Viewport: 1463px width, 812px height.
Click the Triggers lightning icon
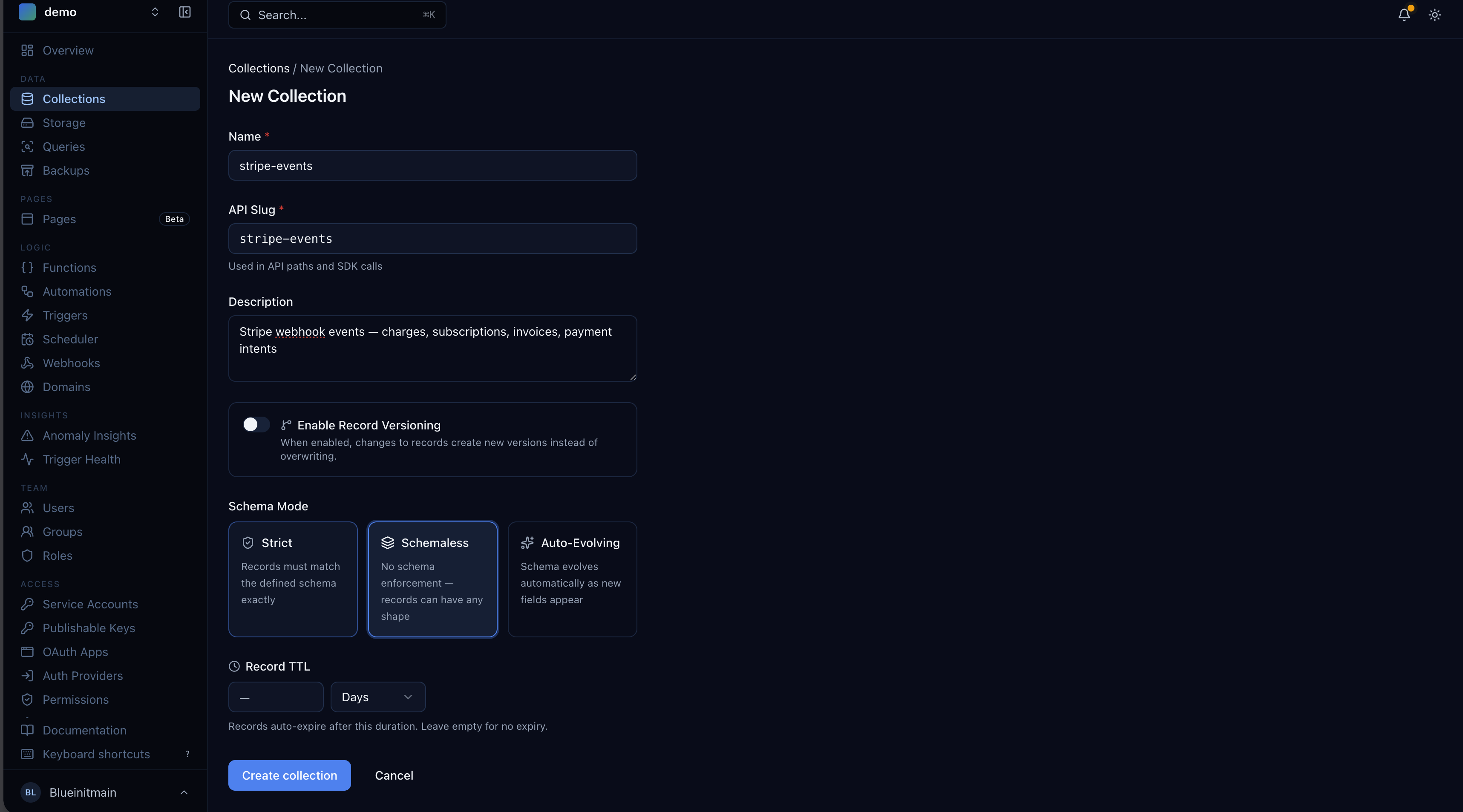27,316
